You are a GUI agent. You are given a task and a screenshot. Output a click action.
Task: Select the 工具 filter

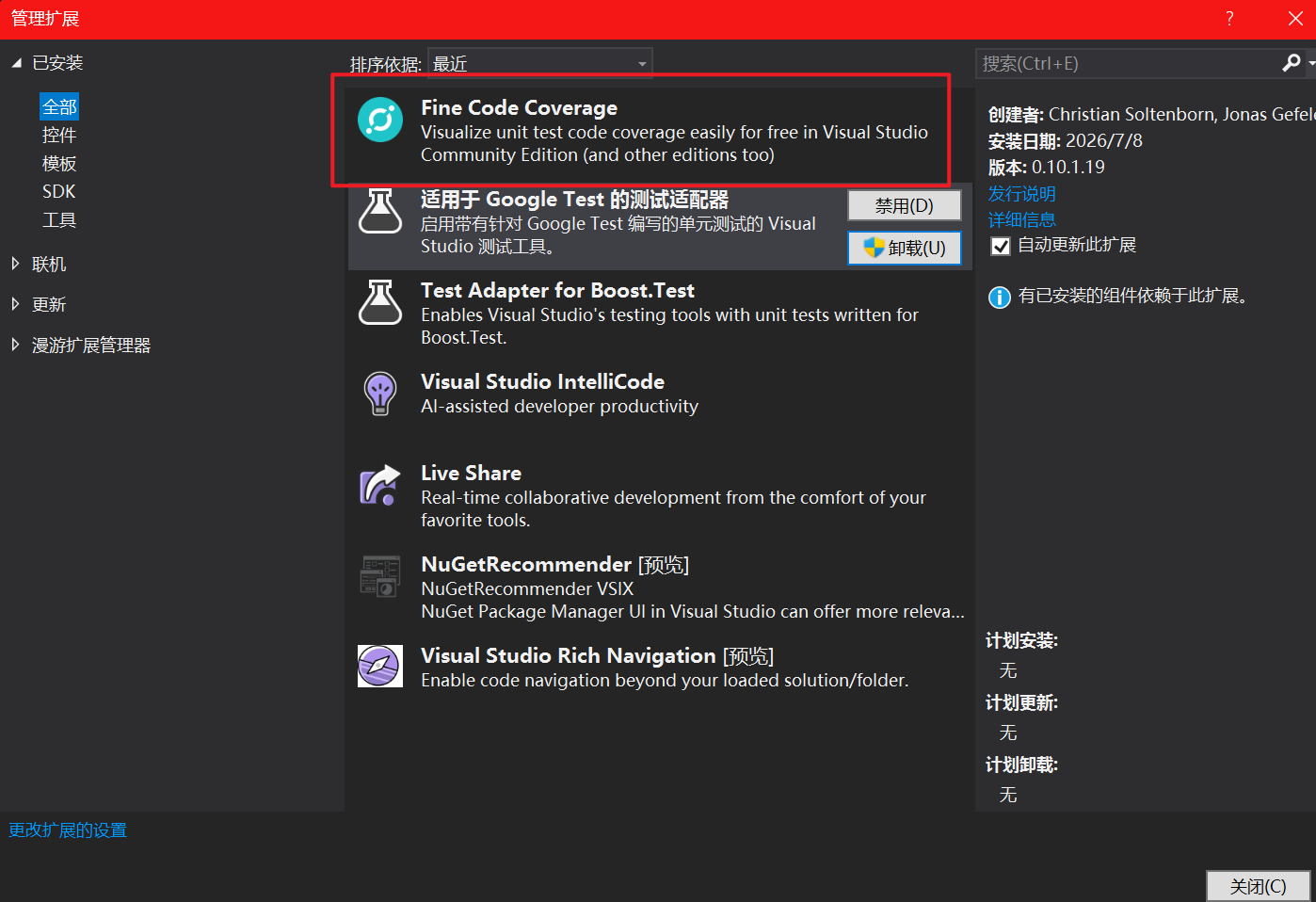59,220
